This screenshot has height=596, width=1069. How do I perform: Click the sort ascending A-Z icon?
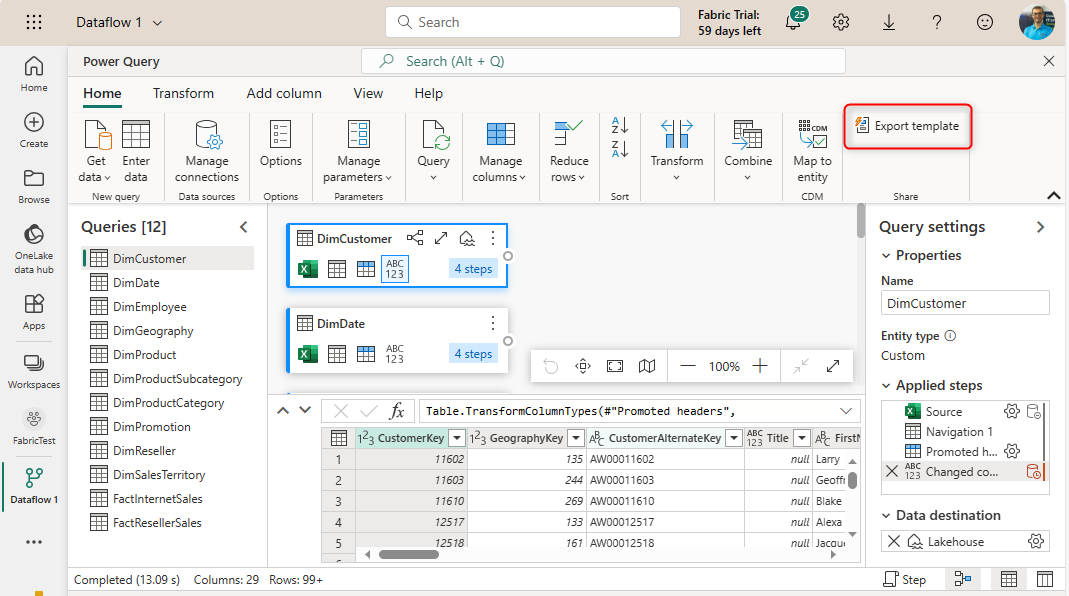(619, 126)
